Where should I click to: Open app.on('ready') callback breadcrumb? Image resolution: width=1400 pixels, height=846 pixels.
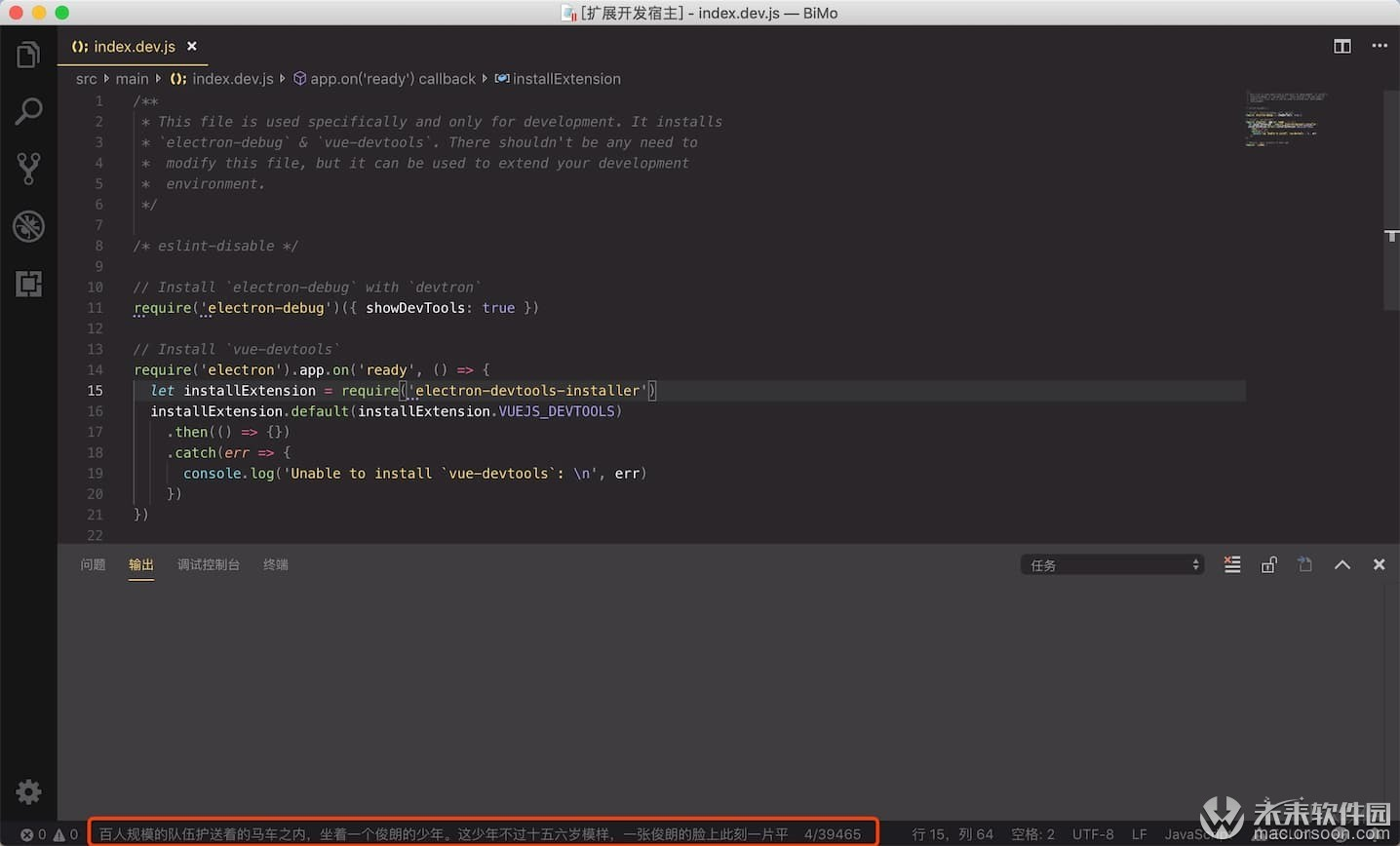[x=385, y=79]
